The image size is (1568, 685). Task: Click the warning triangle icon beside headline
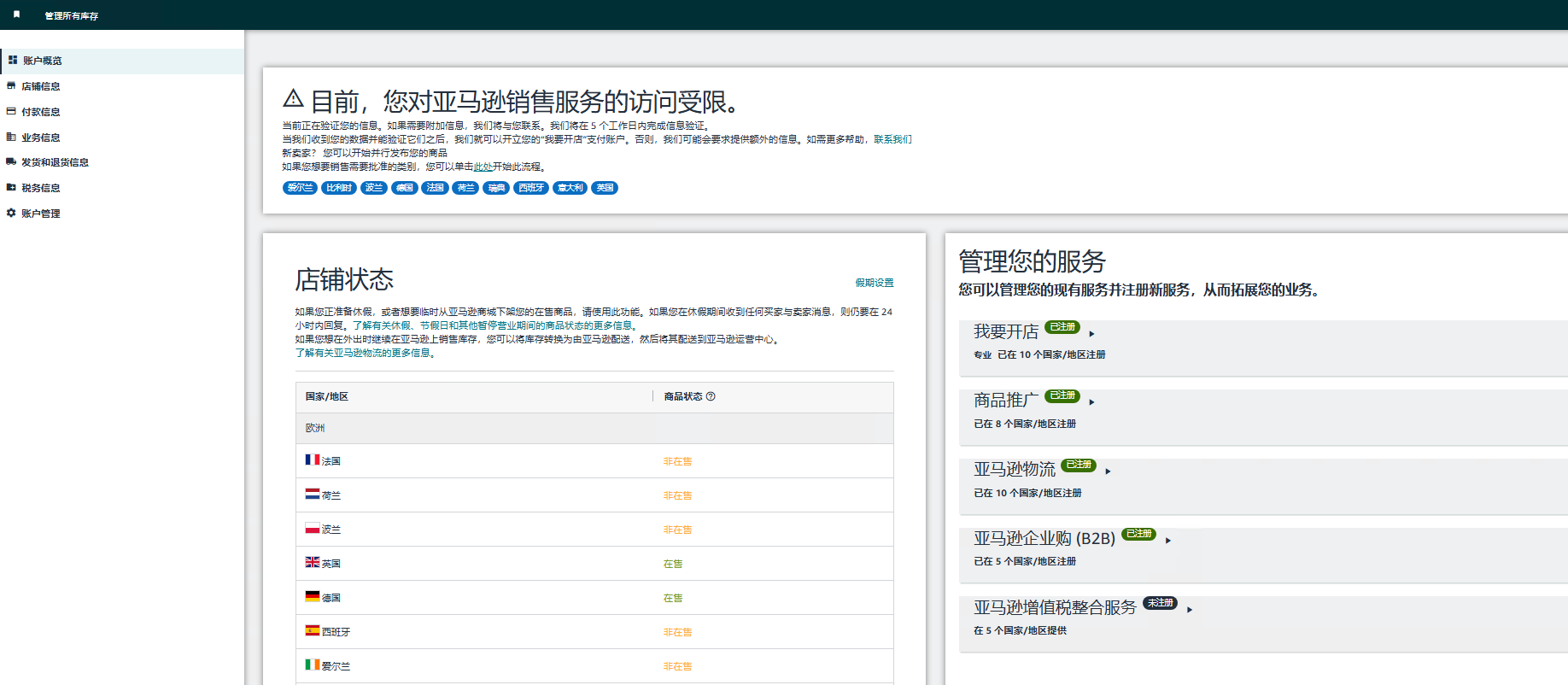pos(293,98)
